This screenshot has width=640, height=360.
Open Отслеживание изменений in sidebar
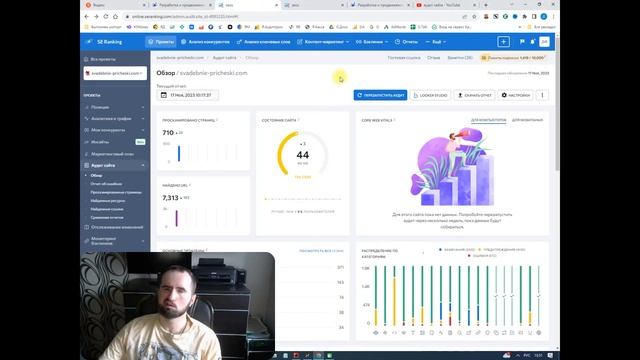(x=115, y=227)
